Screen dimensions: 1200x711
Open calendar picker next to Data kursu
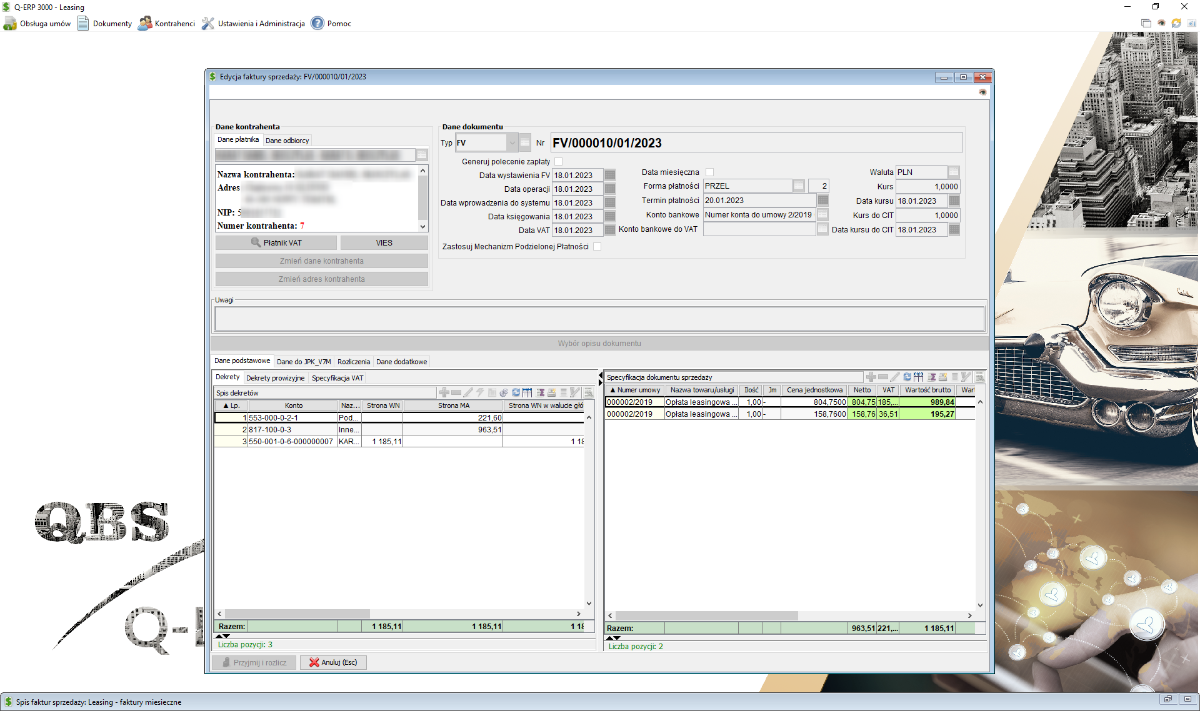click(x=954, y=200)
